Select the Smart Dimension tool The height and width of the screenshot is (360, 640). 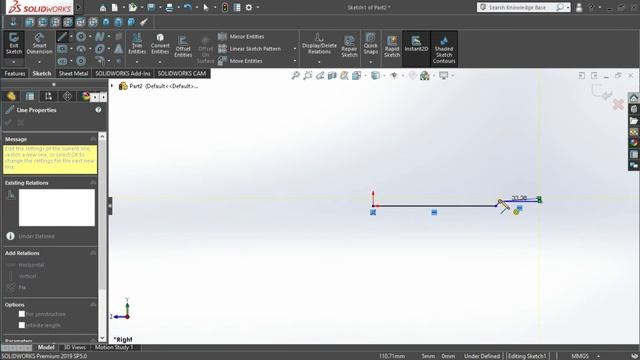(x=39, y=44)
